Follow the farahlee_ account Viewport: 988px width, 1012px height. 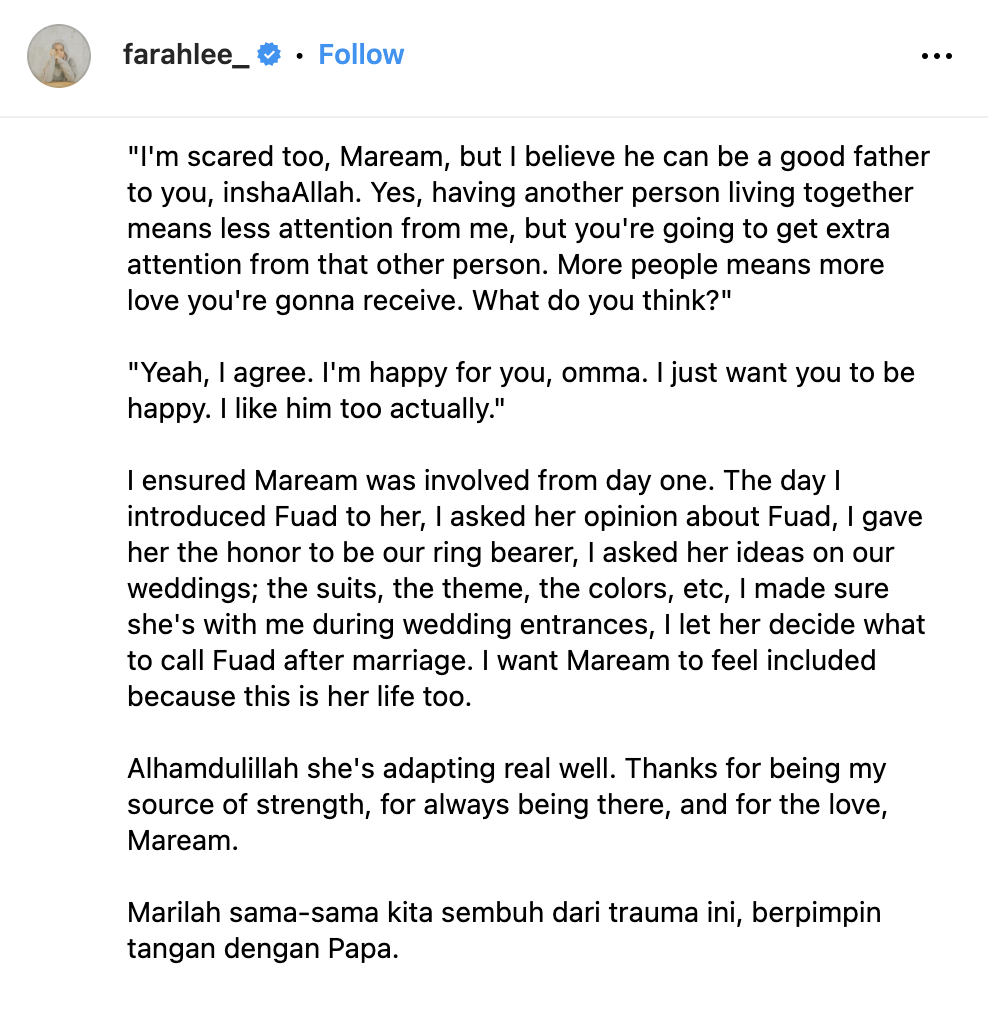[361, 55]
